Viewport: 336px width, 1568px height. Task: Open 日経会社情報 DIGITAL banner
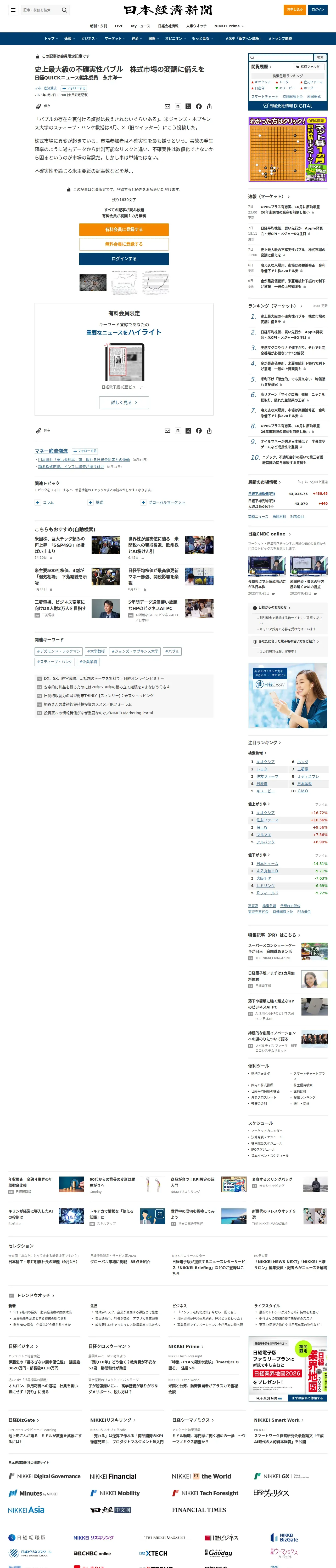point(288,105)
